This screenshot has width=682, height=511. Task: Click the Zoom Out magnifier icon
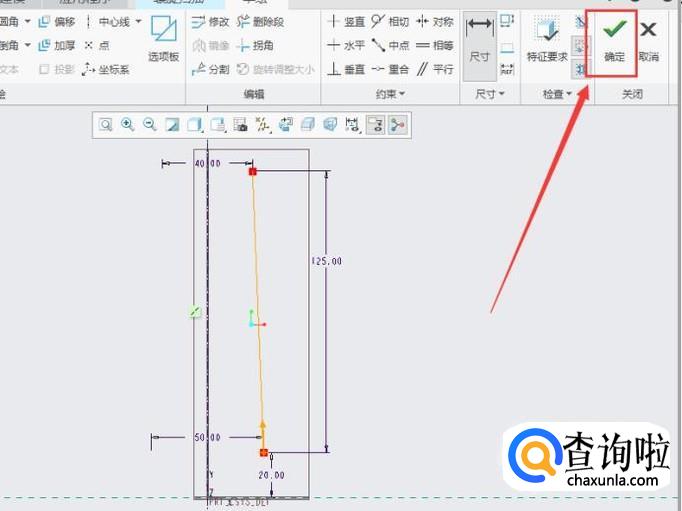click(150, 125)
